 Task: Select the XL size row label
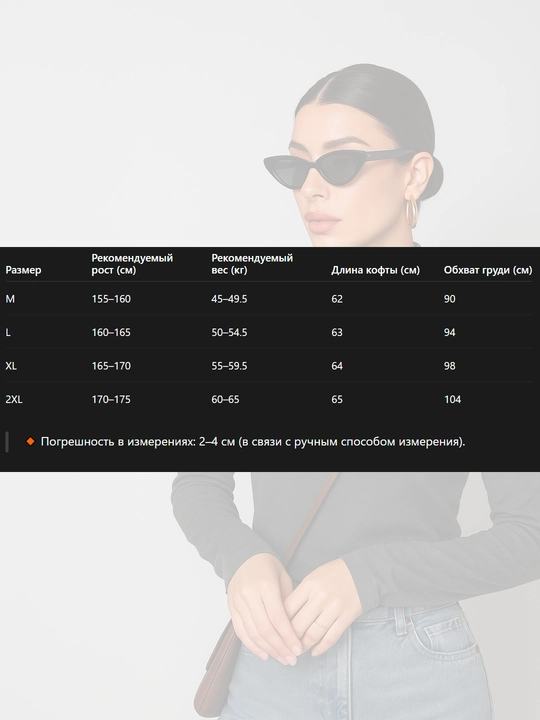(x=11, y=366)
